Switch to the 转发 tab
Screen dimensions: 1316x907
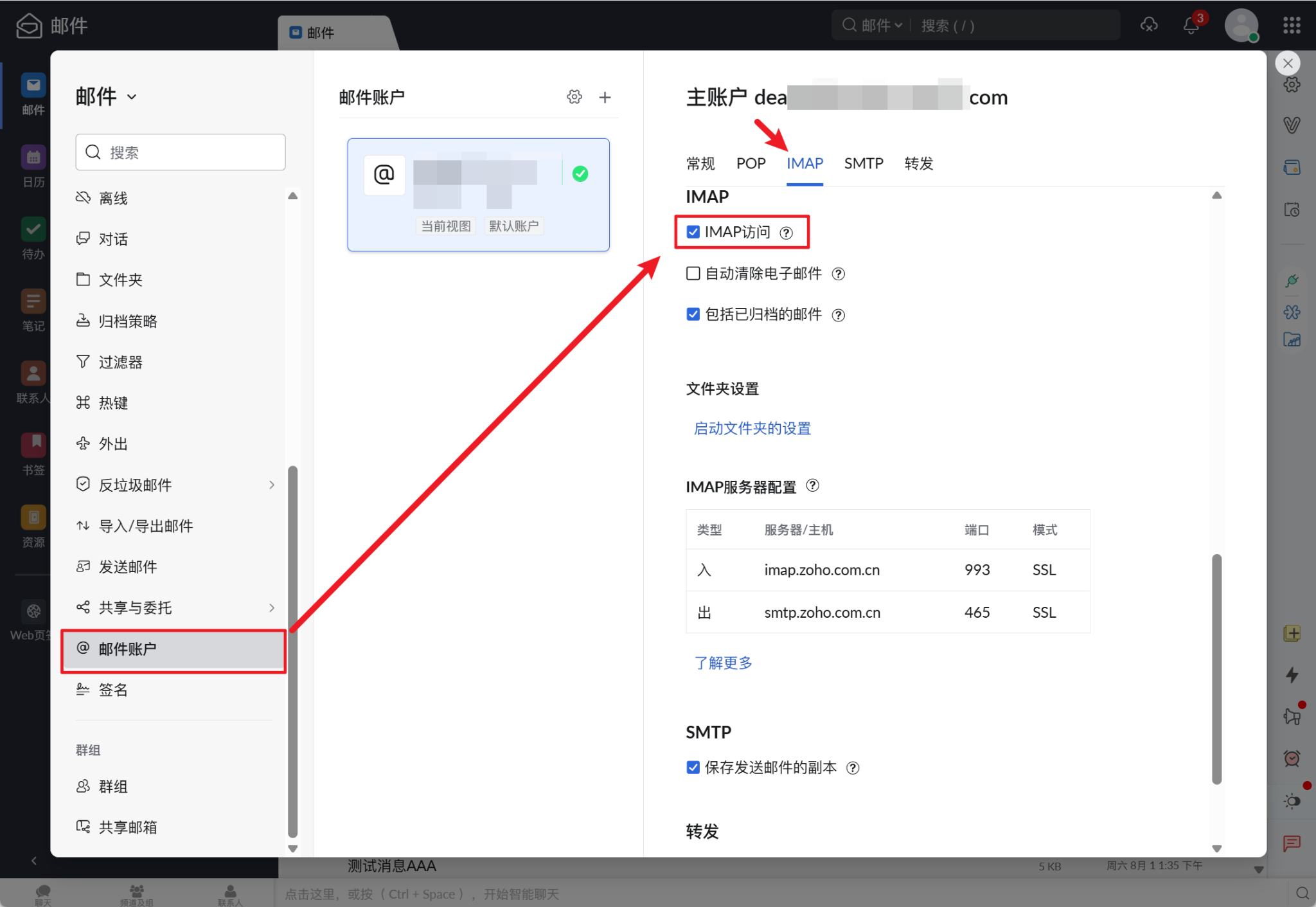pyautogui.click(x=919, y=163)
